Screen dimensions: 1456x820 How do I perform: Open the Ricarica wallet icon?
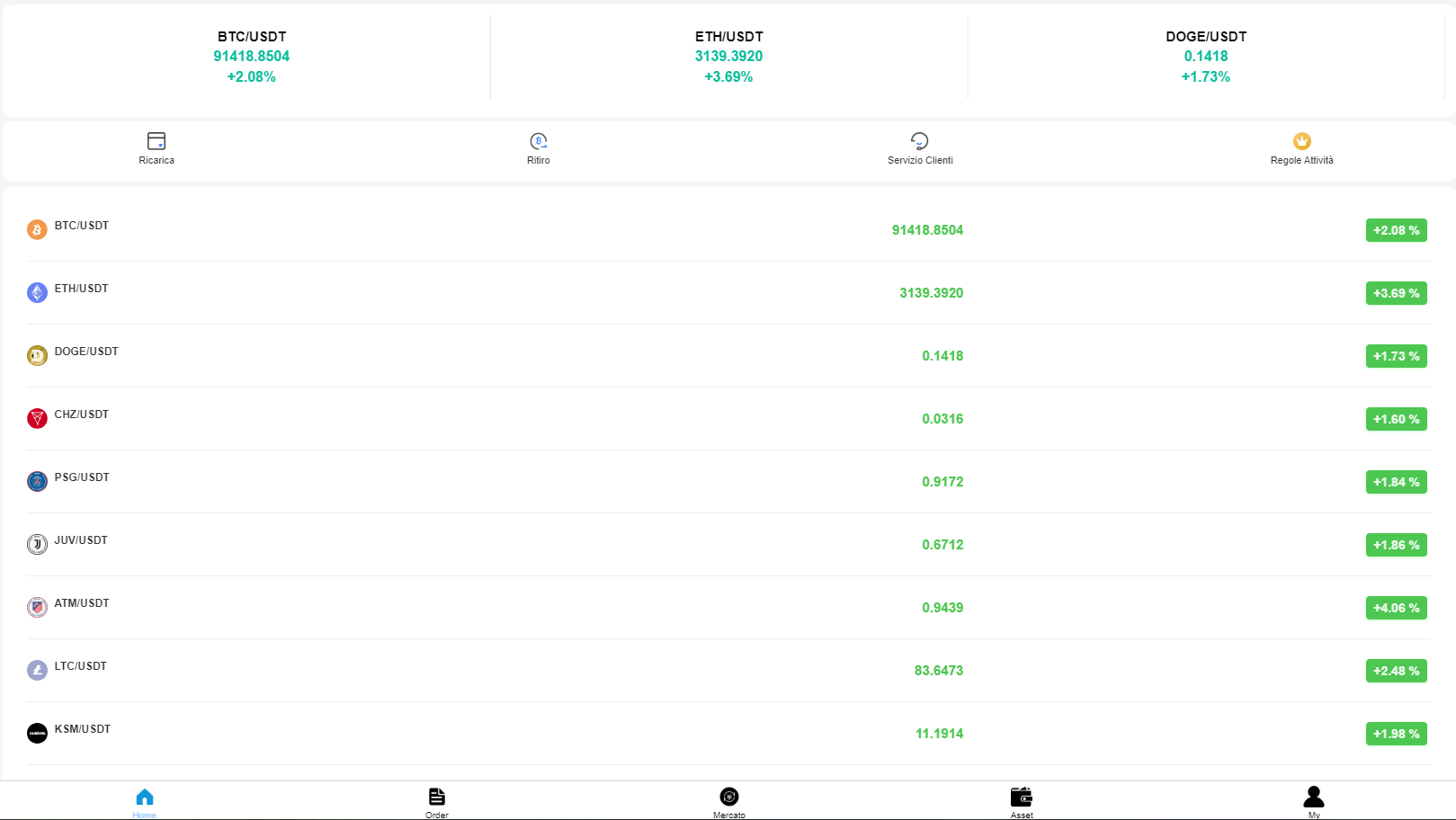pos(156,141)
